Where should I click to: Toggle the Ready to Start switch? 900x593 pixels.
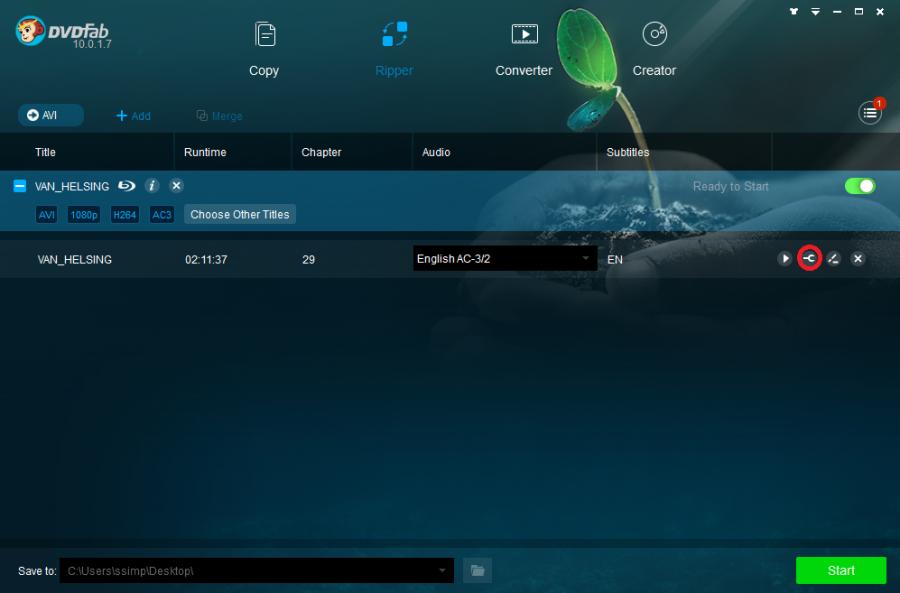(x=860, y=186)
